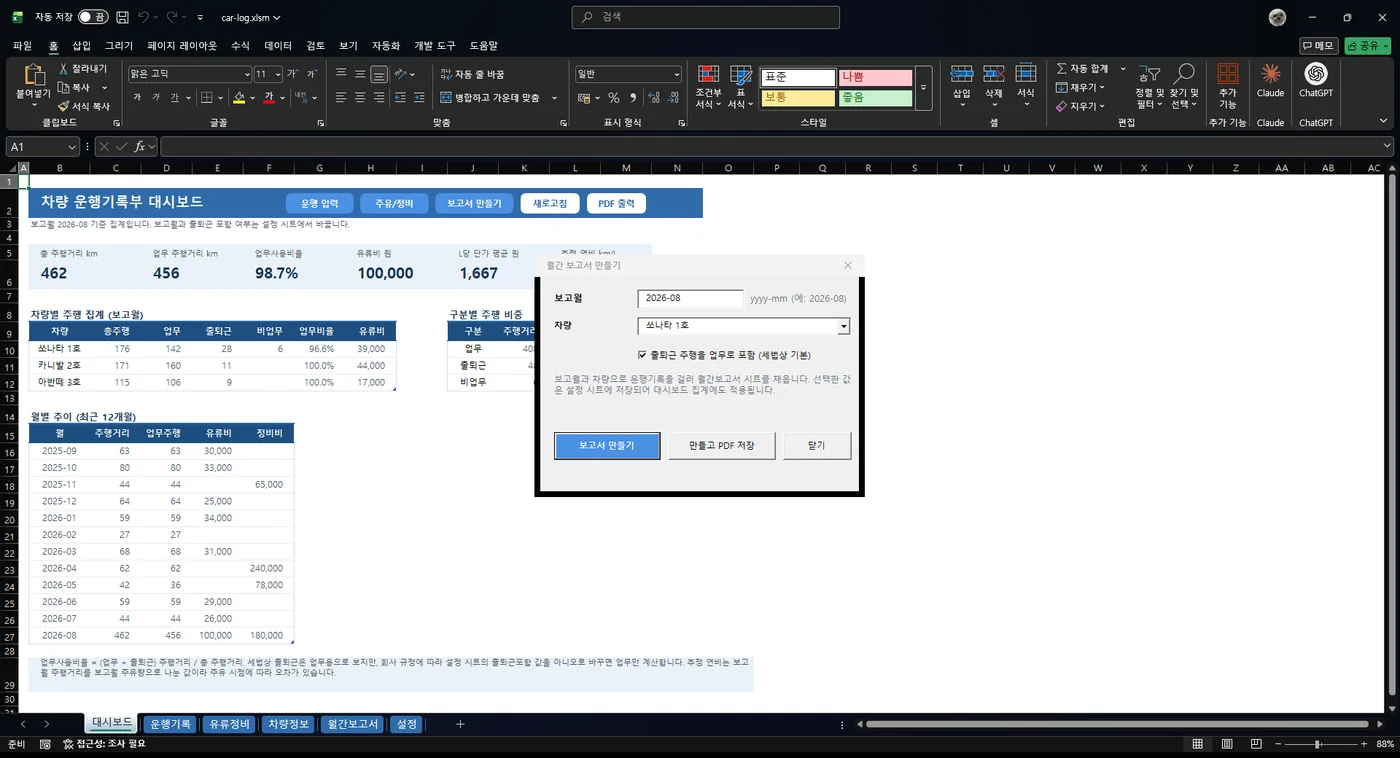Open the font size dropdown showing 11
Image resolution: width=1400 pixels, height=758 pixels.
click(277, 74)
